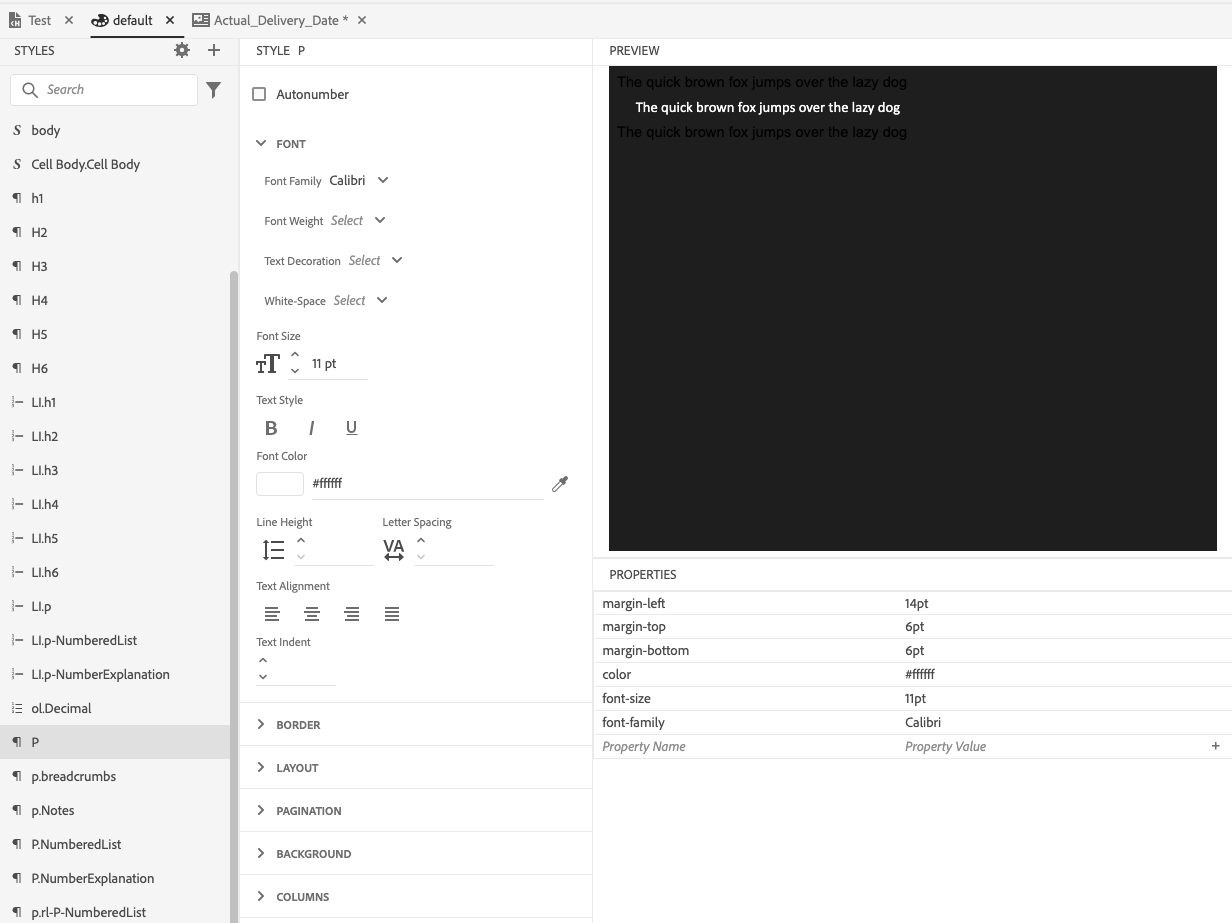Toggle italic text style

[x=311, y=427]
